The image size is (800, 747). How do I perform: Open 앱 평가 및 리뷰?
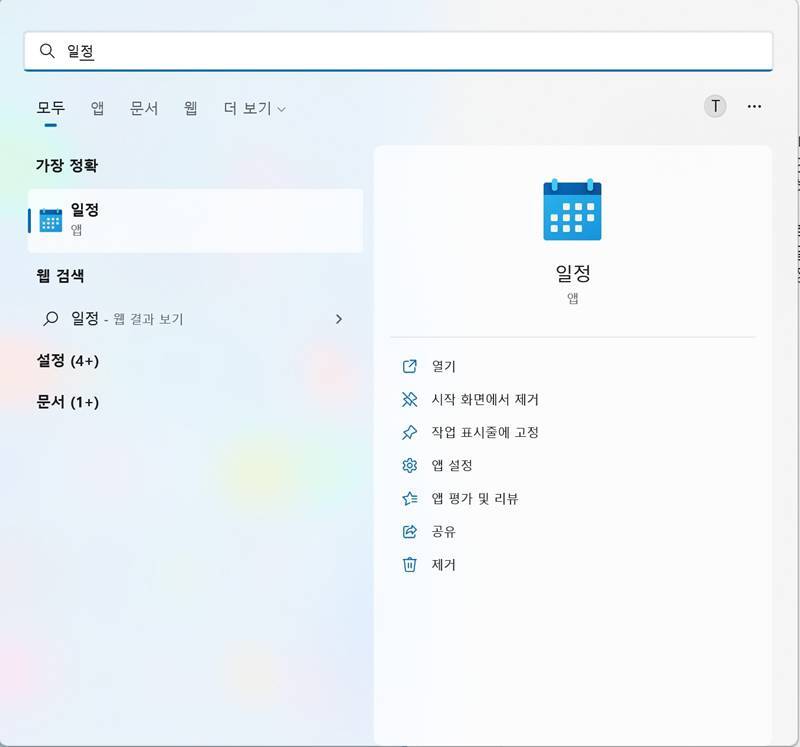coord(475,499)
